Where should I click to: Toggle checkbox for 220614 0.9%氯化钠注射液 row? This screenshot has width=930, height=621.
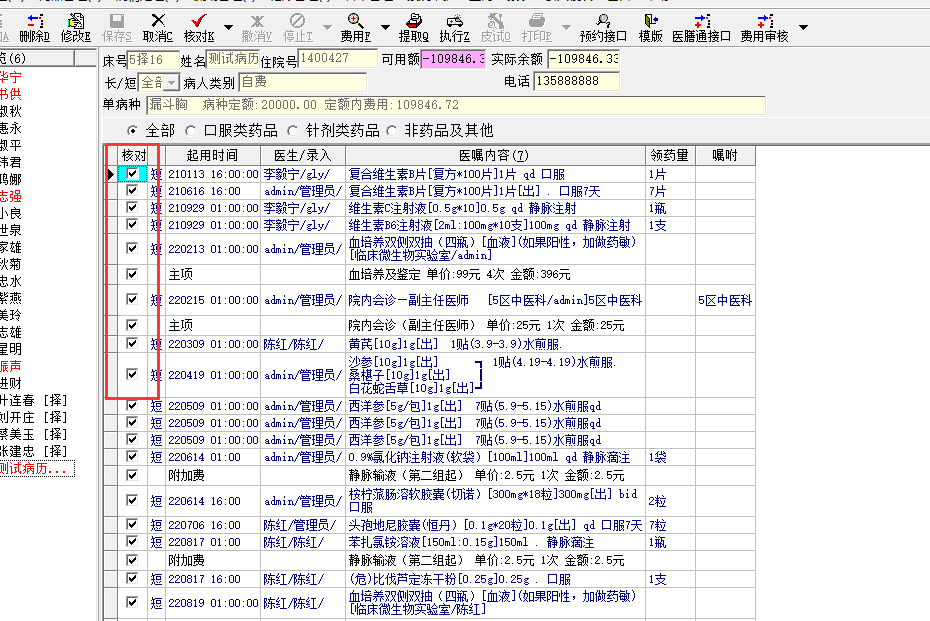tap(132, 456)
